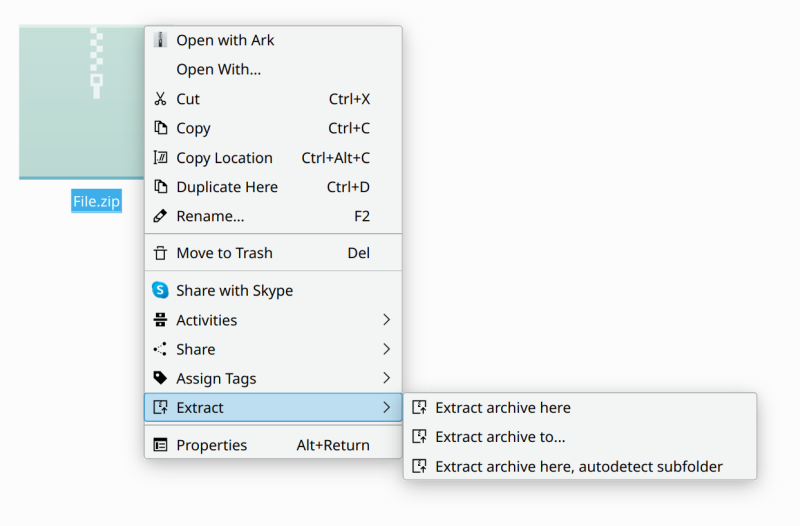Click the Rename pencil icon
Viewport: 800px width, 526px height.
click(x=160, y=216)
